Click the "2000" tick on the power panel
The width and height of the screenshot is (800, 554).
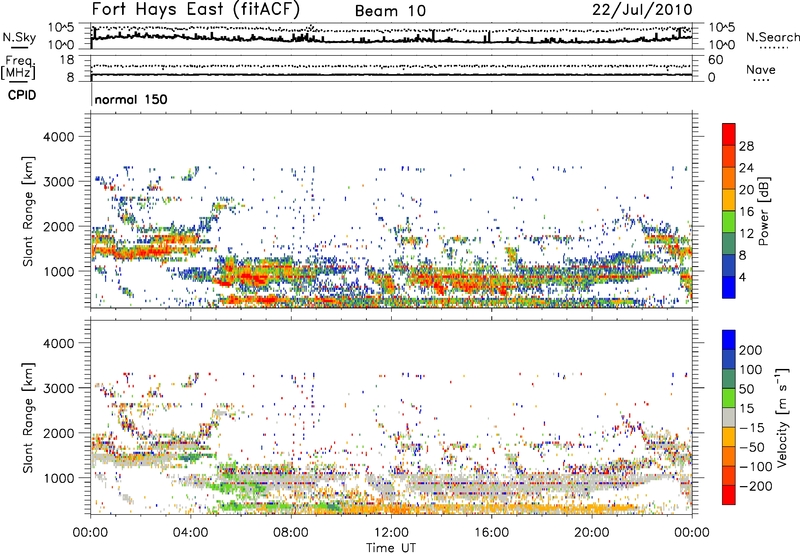tap(59, 226)
